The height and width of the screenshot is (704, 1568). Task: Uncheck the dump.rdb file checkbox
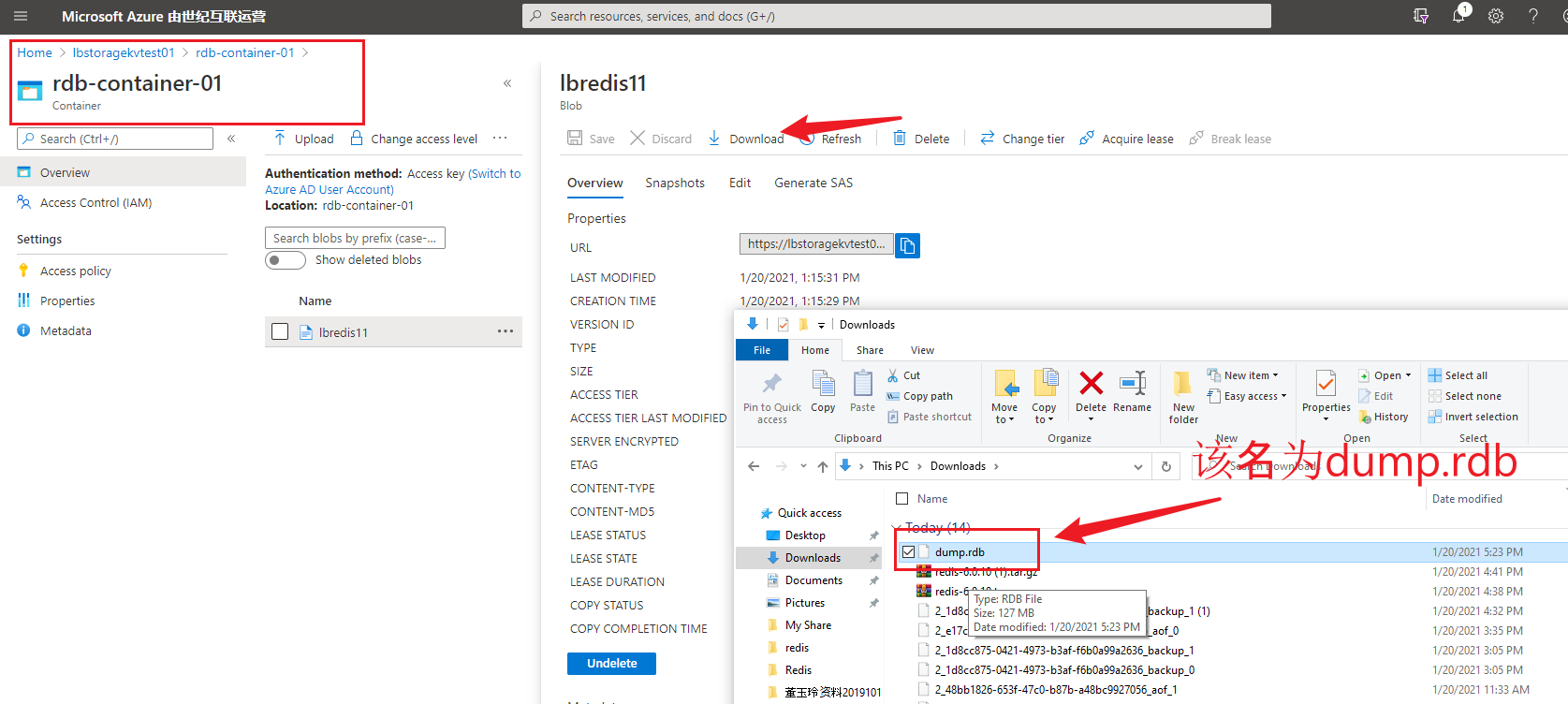(x=908, y=552)
